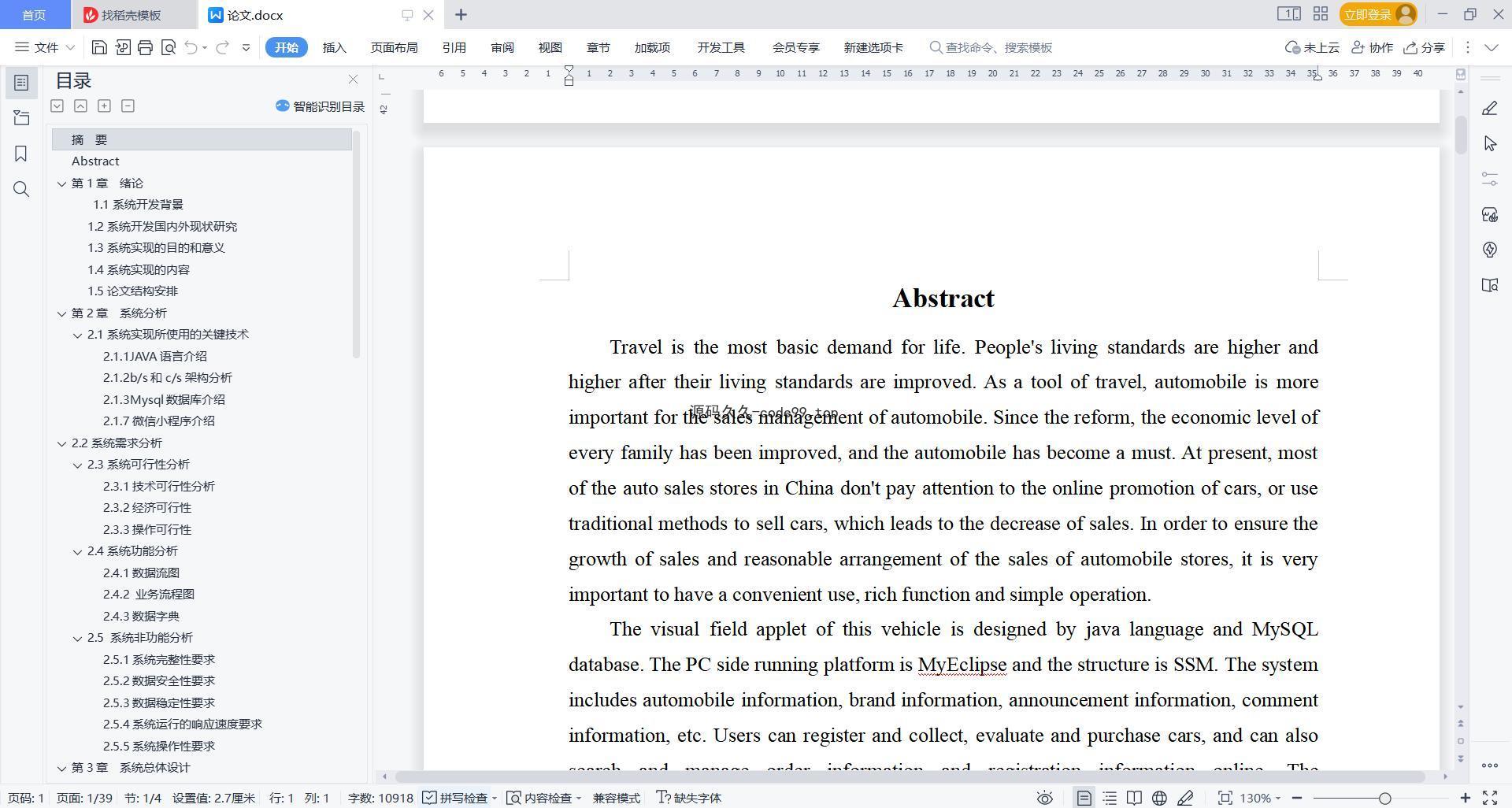Viewport: 1512px width, 808px height.
Task: Open the Find magnifier in the left sidebar
Action: 21,189
